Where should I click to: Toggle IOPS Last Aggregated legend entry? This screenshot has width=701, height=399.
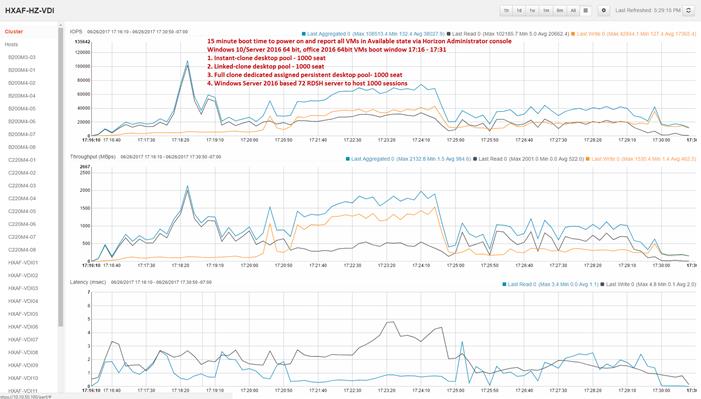point(373,34)
